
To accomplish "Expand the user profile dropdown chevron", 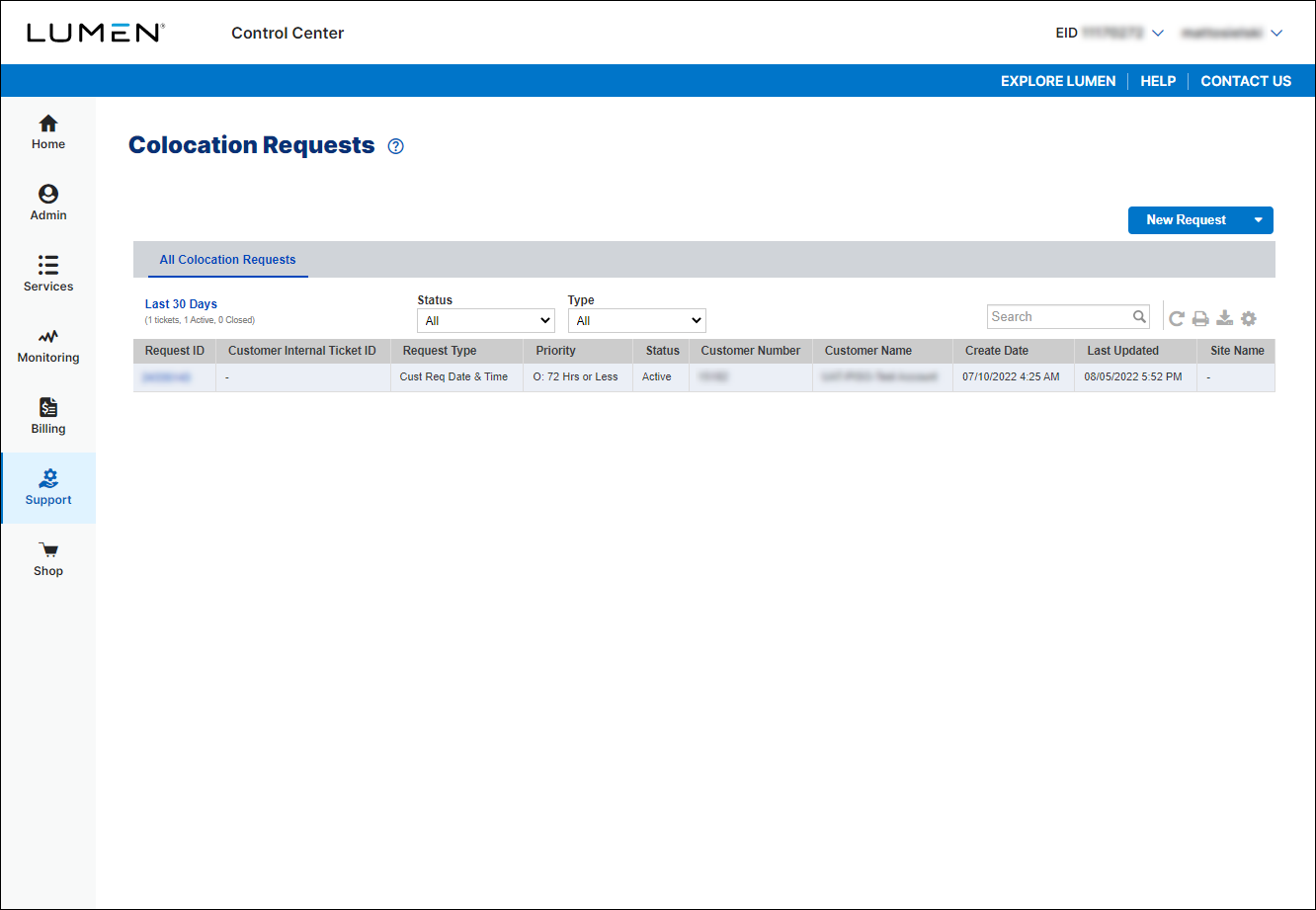I will click(x=1275, y=33).
